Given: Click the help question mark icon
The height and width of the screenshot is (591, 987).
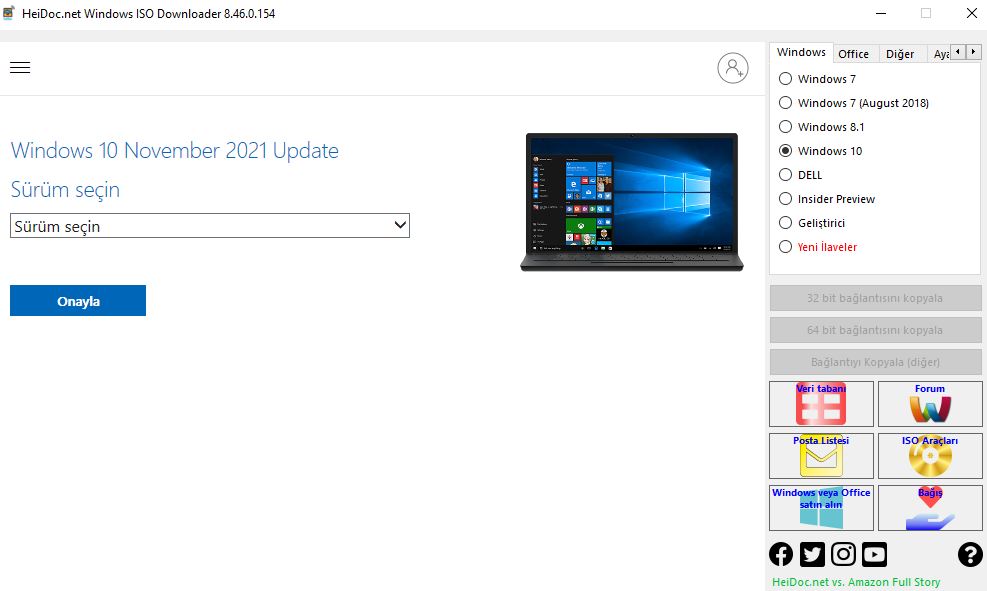Looking at the screenshot, I should point(970,554).
